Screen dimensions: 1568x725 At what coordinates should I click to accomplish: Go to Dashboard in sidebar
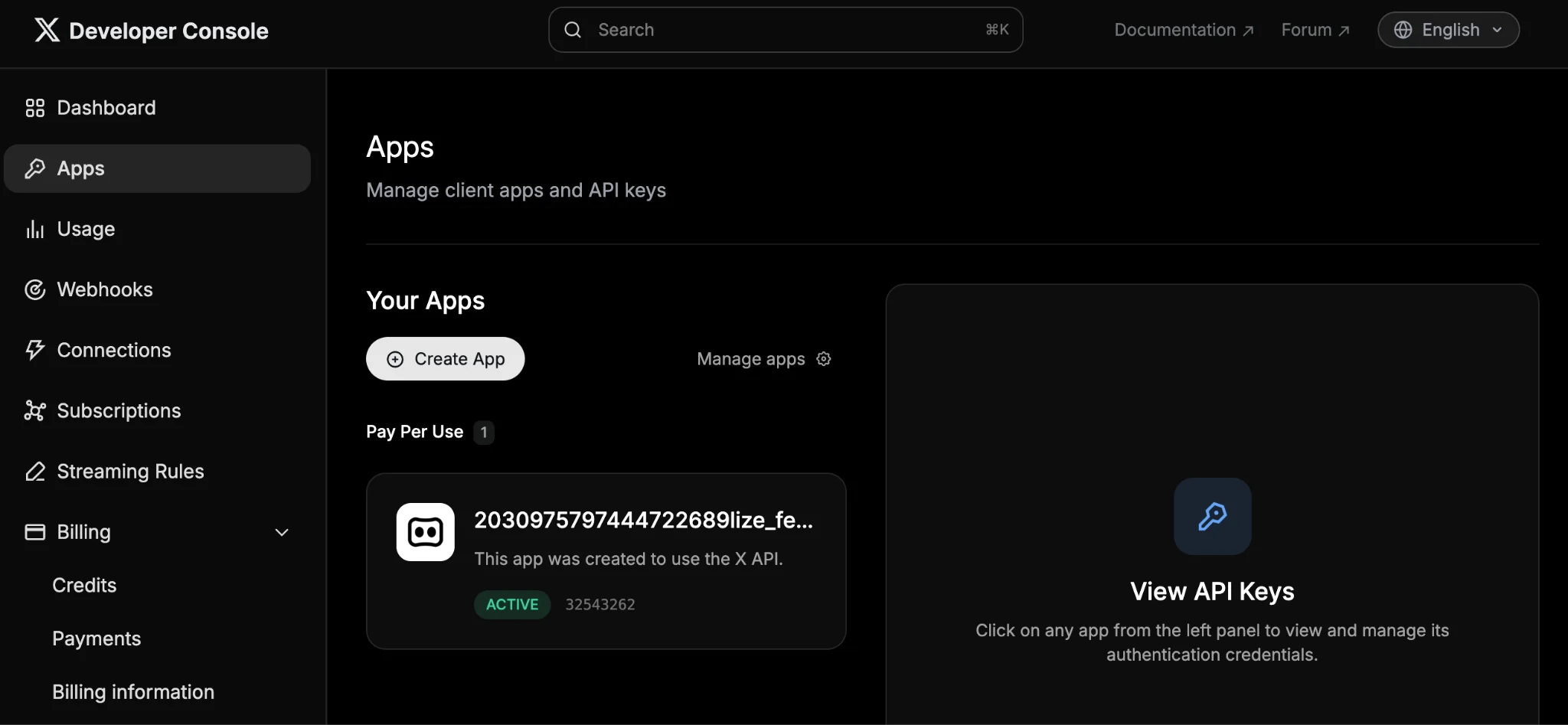pyautogui.click(x=157, y=108)
